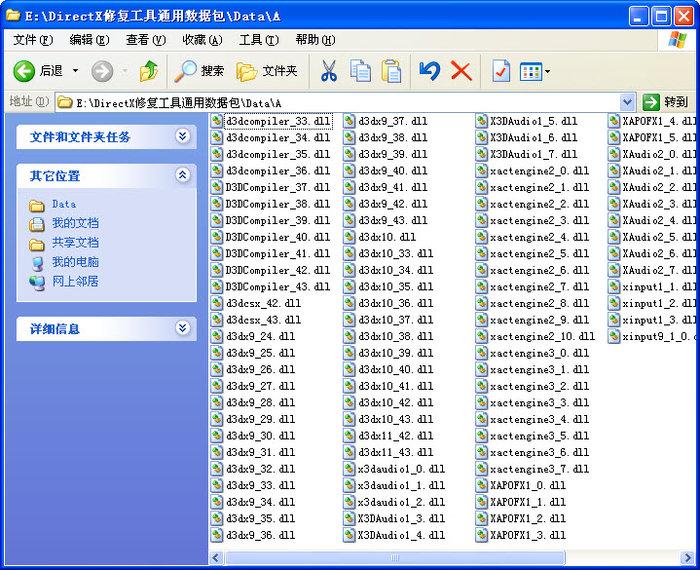This screenshot has width=700, height=570.
Task: Select file name xactengine3_4.dll
Action: tap(539, 419)
